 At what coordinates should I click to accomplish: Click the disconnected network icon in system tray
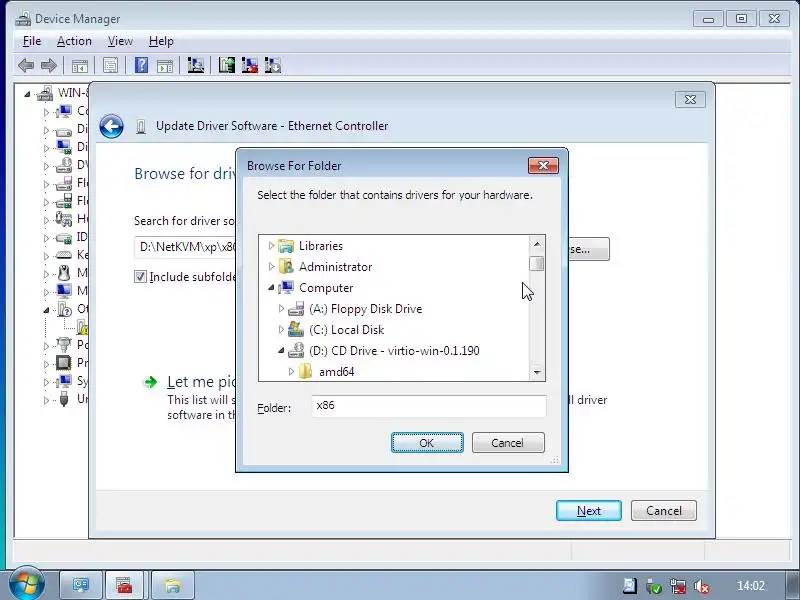click(x=678, y=586)
